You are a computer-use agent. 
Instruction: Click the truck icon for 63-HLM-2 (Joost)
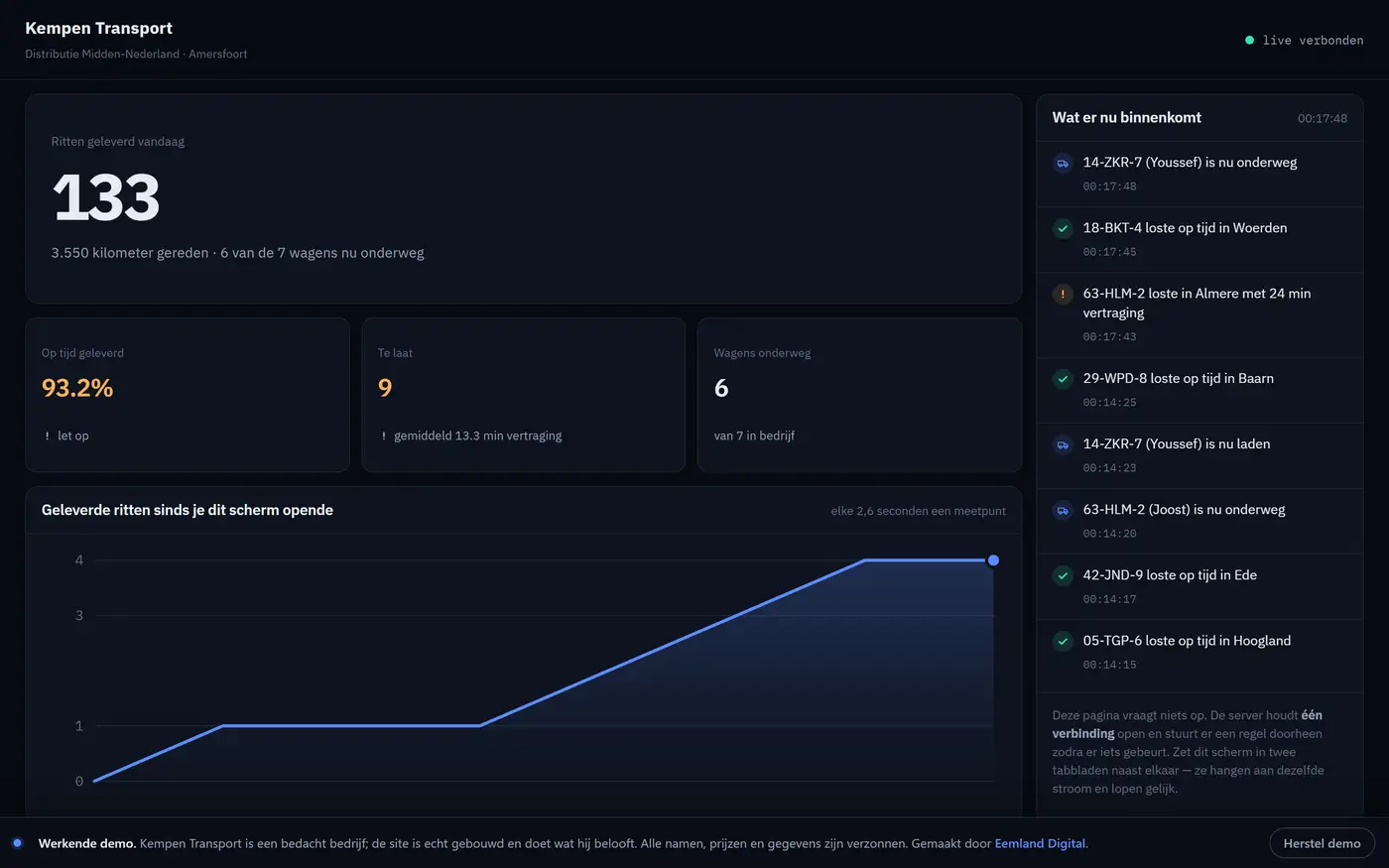(x=1063, y=511)
